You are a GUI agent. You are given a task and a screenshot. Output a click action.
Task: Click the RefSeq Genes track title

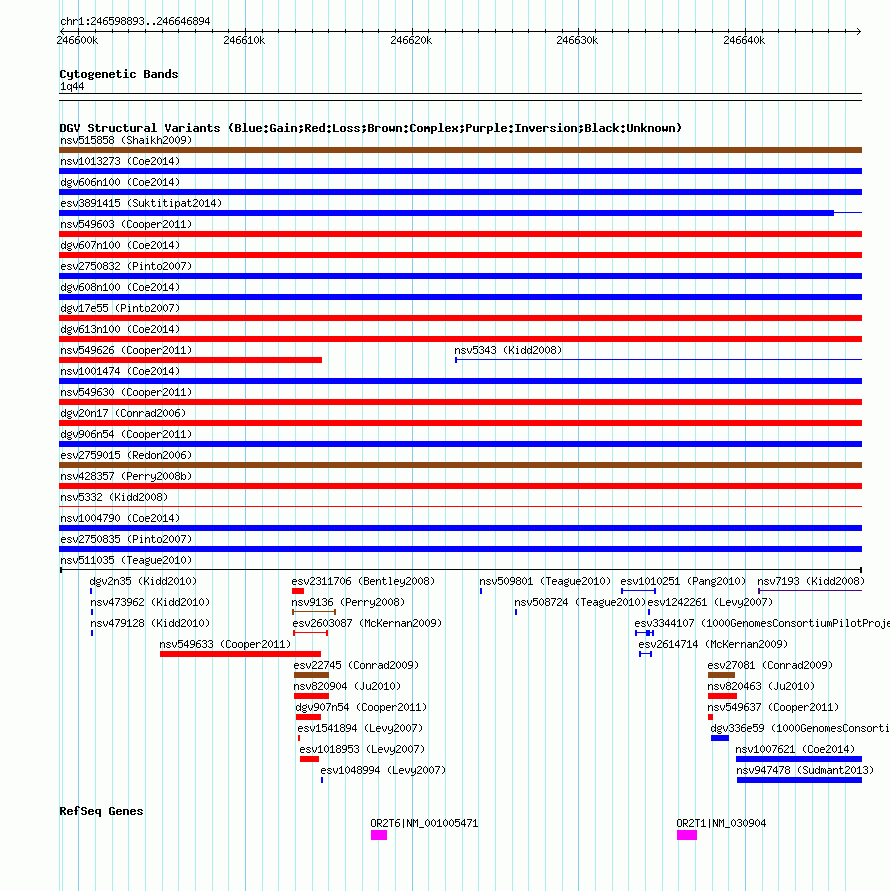101,811
